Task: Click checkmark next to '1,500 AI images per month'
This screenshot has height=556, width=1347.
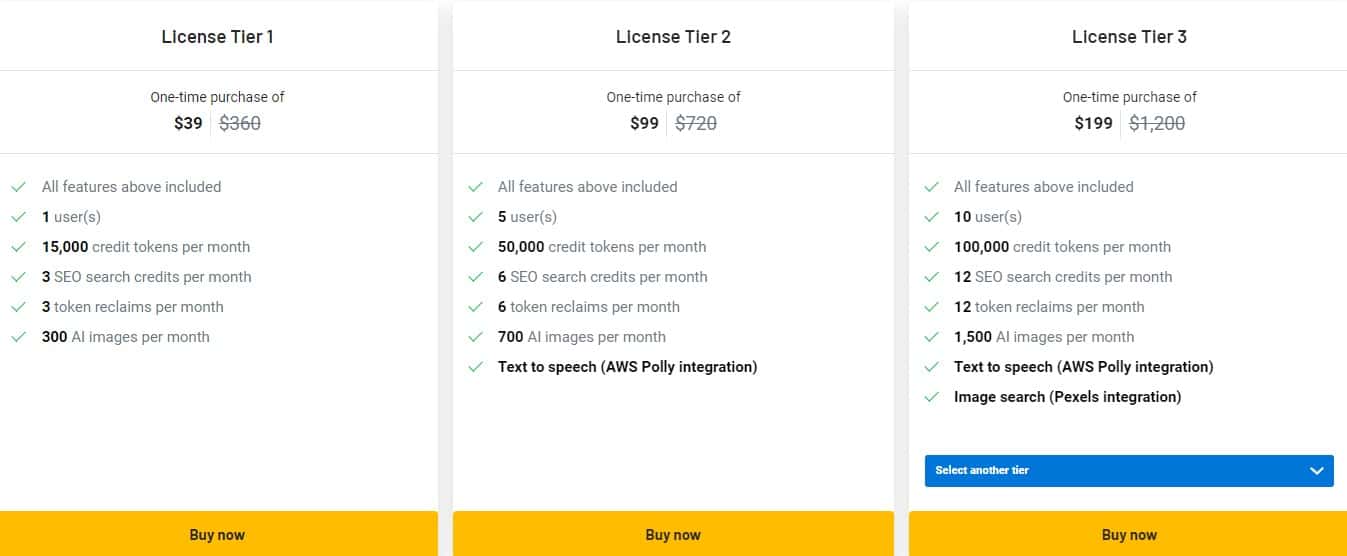Action: [931, 337]
